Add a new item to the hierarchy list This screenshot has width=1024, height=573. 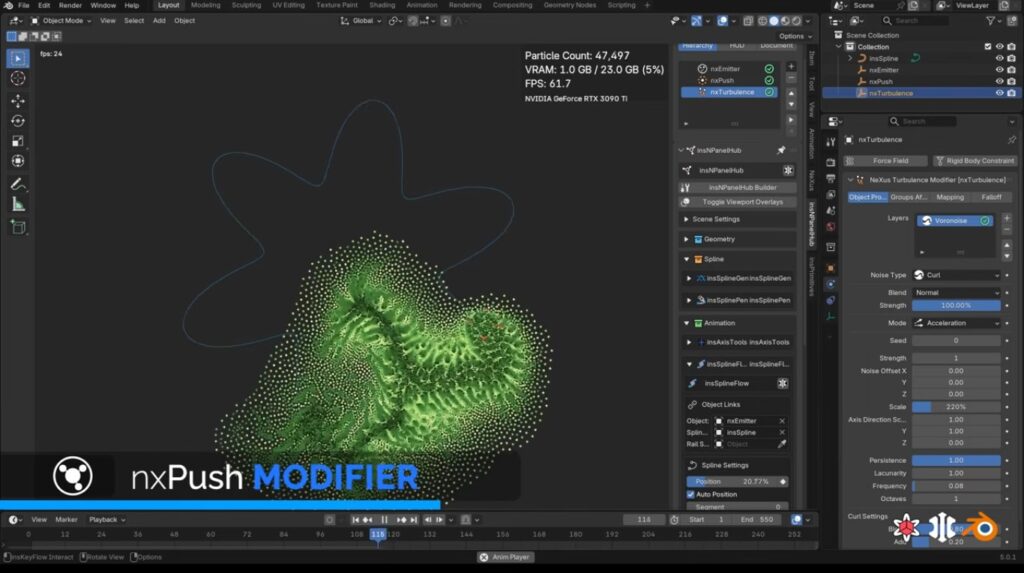(x=791, y=67)
